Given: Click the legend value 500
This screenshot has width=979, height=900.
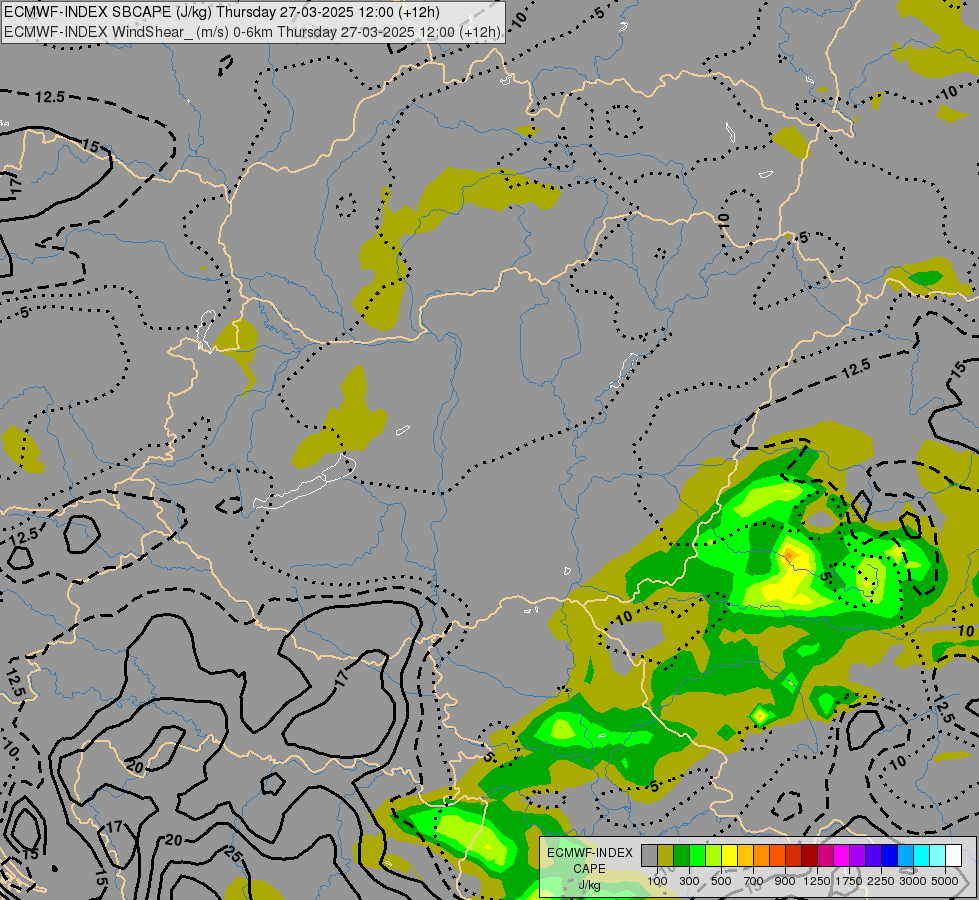Looking at the screenshot, I should [x=721, y=881].
